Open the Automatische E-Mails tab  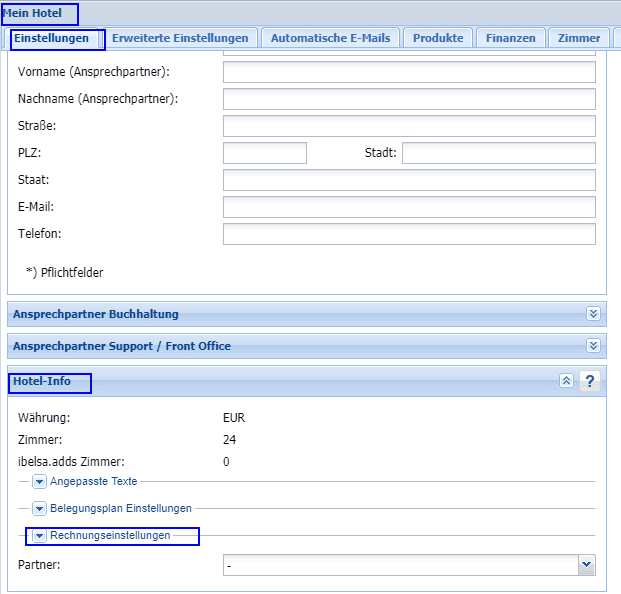click(331, 38)
